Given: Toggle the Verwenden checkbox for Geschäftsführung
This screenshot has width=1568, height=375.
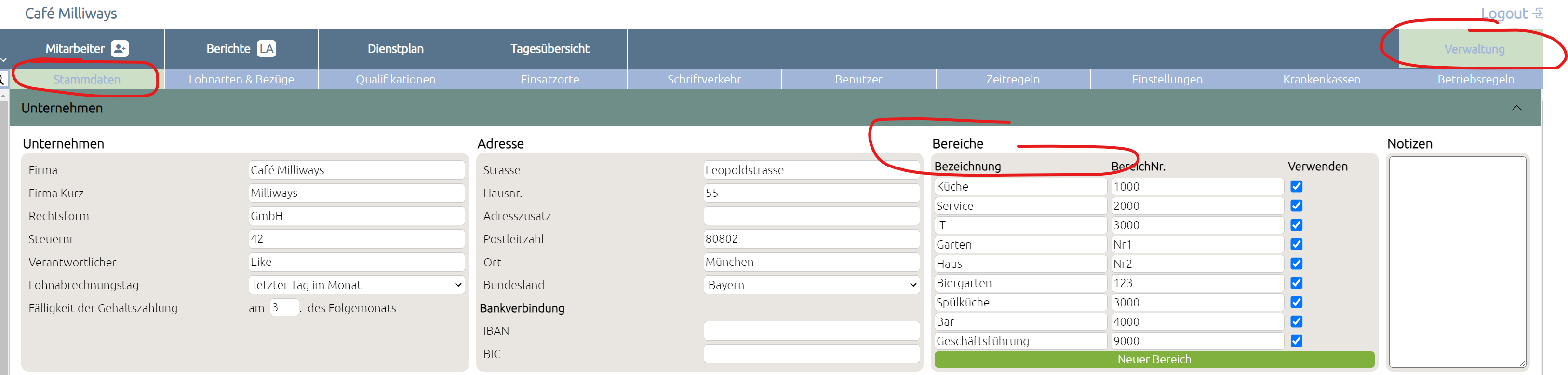Looking at the screenshot, I should click(1297, 341).
